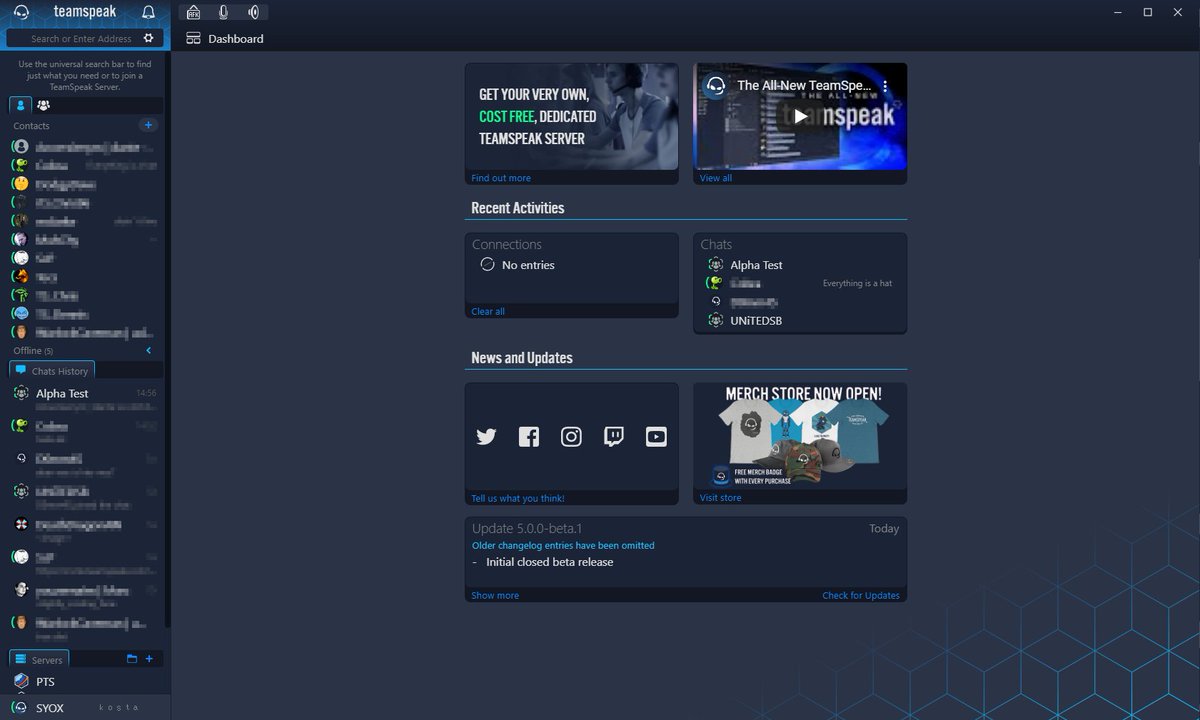
Task: Click the Chats History speech bubble icon
Action: pos(21,370)
